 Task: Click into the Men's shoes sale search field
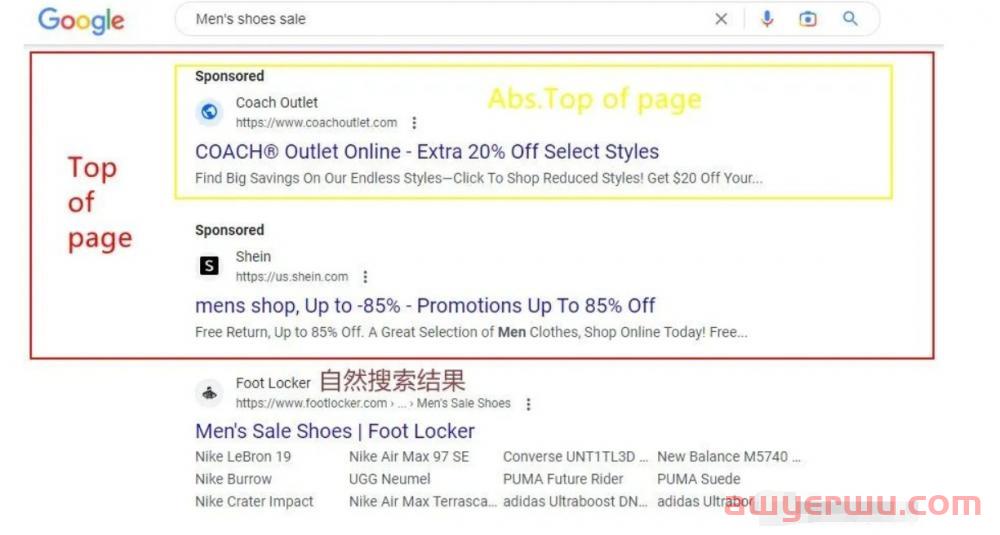(x=446, y=19)
